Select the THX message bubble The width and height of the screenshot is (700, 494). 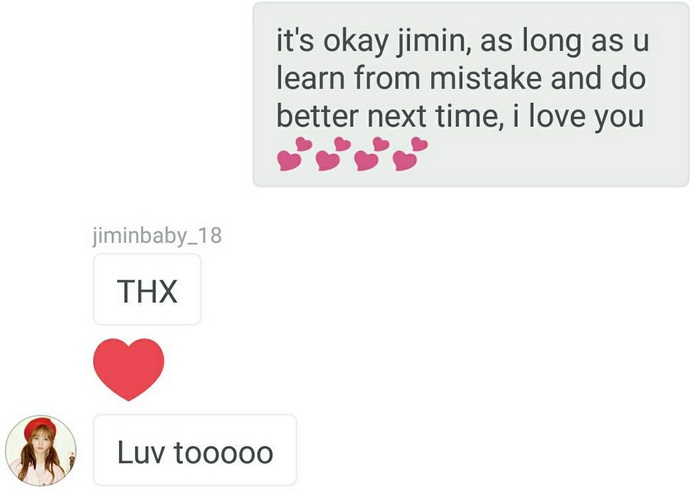[147, 290]
